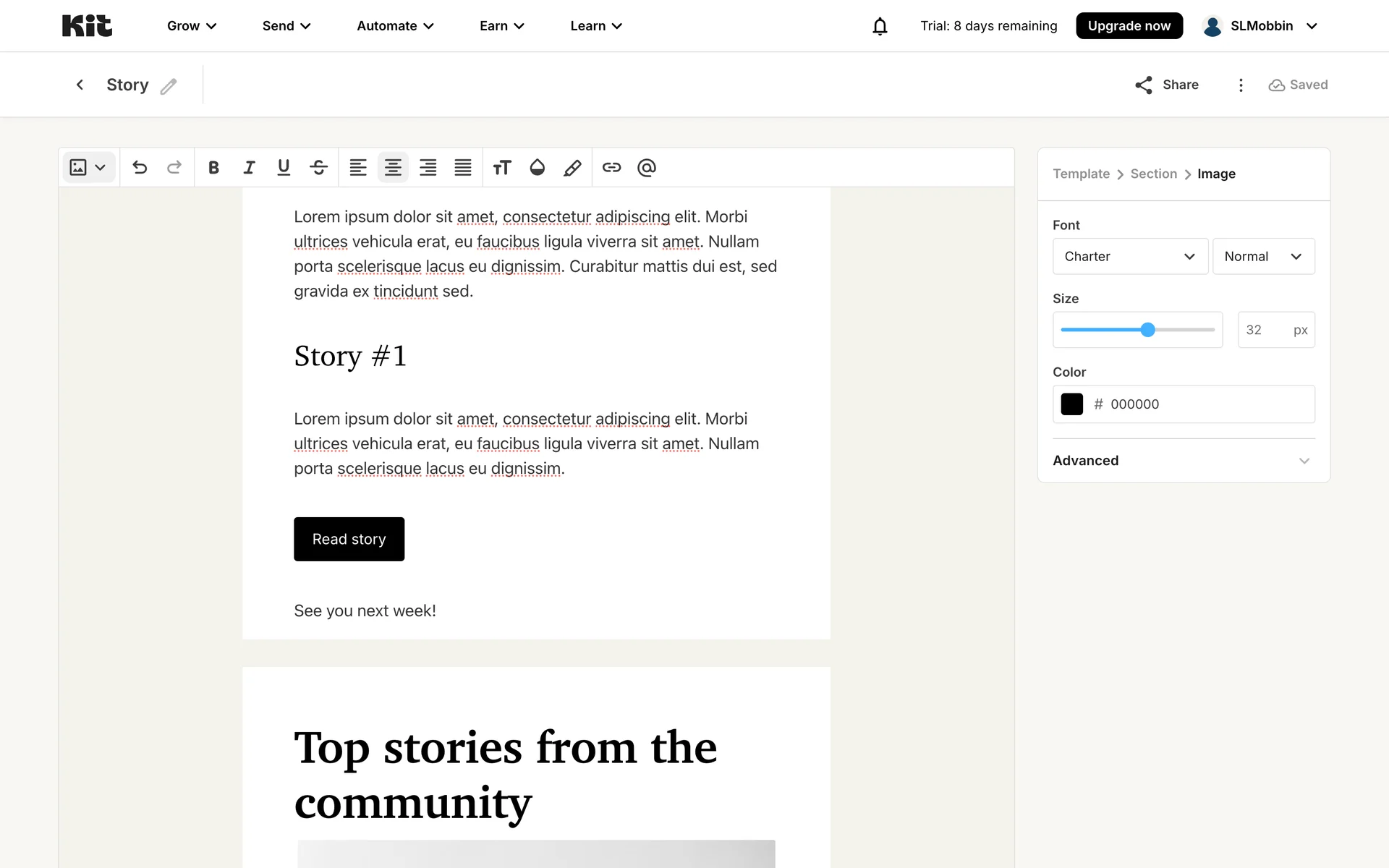The image size is (1389, 868).
Task: Open the Grow menu
Action: (192, 26)
